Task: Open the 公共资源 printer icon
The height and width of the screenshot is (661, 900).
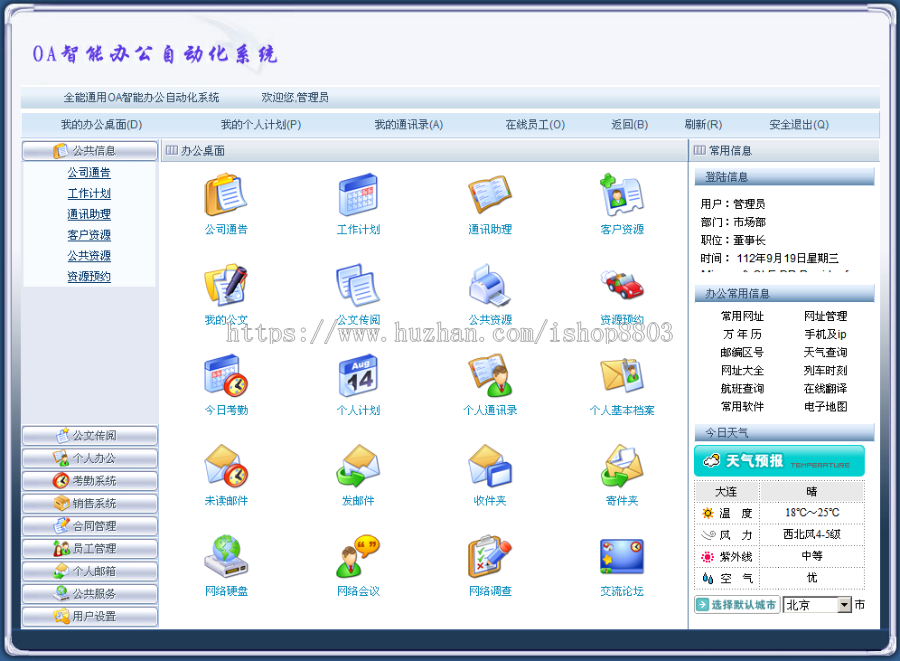Action: [x=490, y=286]
